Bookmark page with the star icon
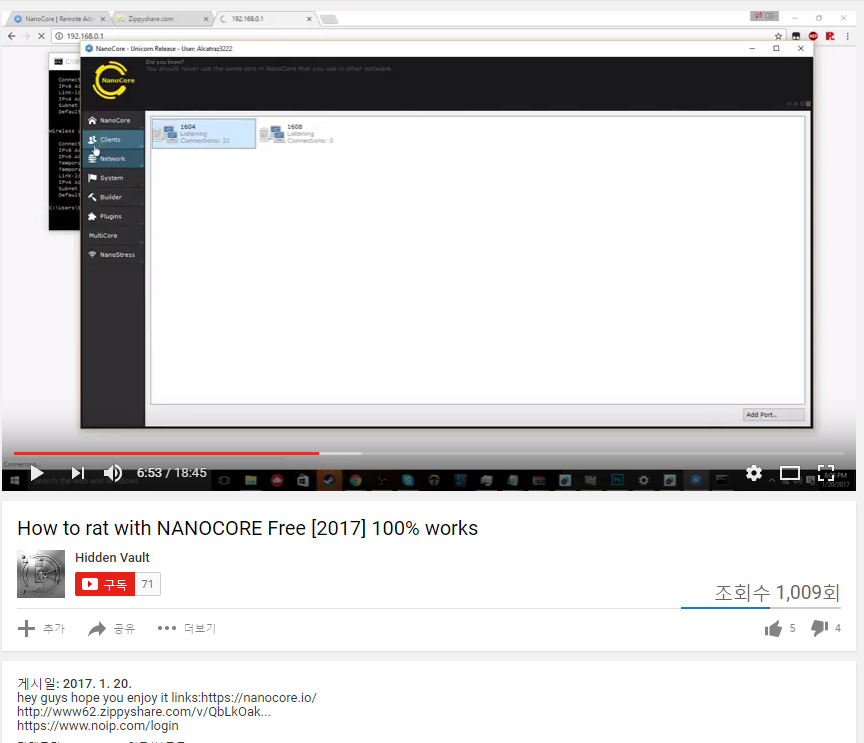Screen dimensions: 864x743 coord(778,36)
